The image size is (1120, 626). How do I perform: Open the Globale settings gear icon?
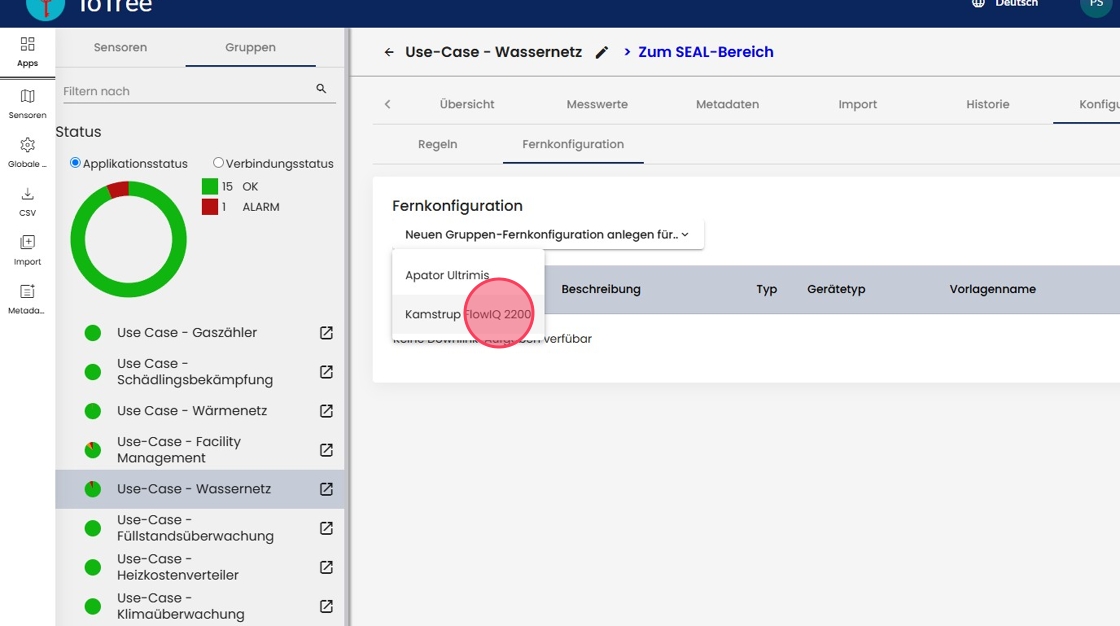(27, 145)
